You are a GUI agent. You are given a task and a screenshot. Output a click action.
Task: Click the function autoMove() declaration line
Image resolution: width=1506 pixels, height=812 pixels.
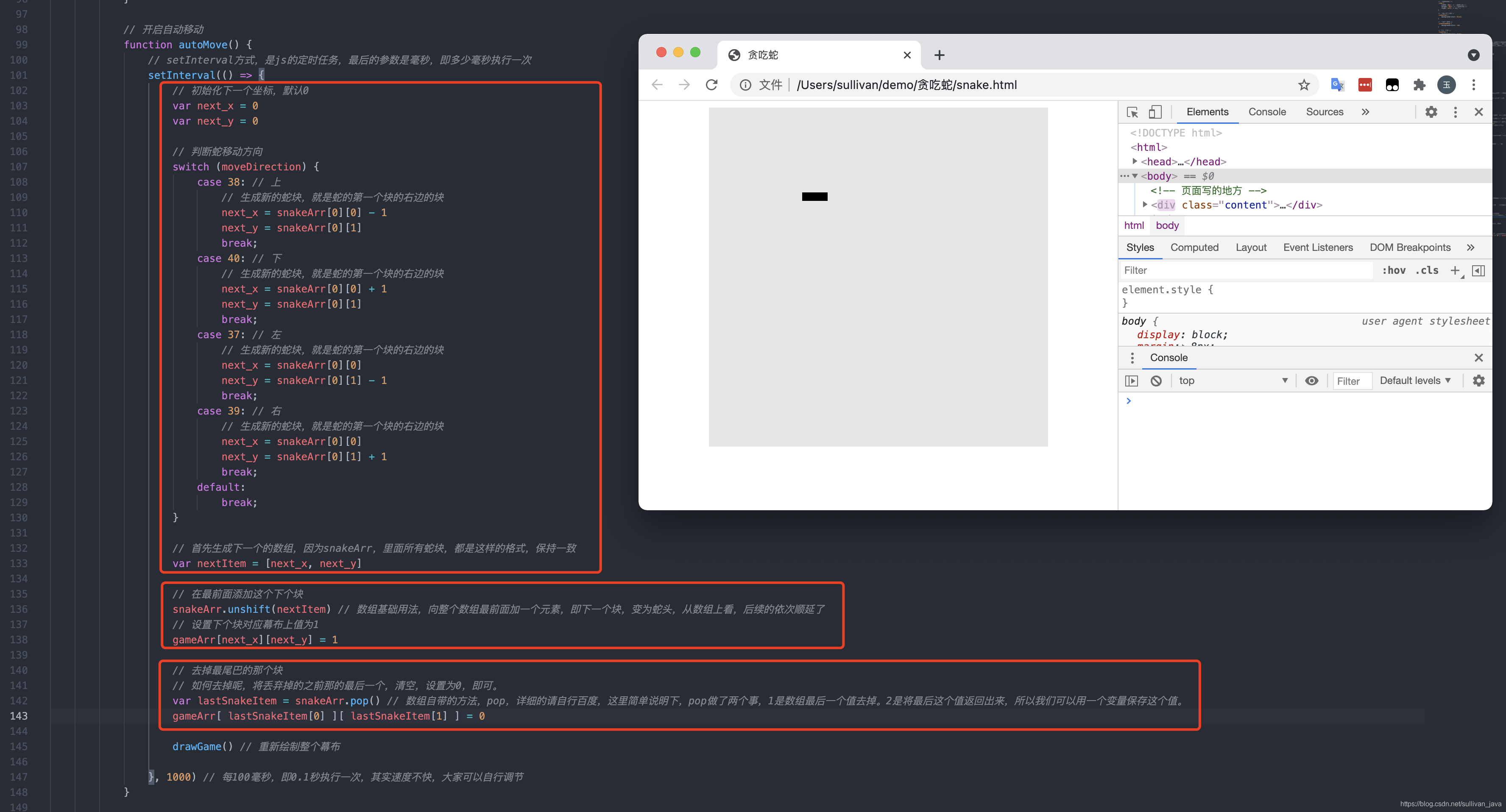188,44
